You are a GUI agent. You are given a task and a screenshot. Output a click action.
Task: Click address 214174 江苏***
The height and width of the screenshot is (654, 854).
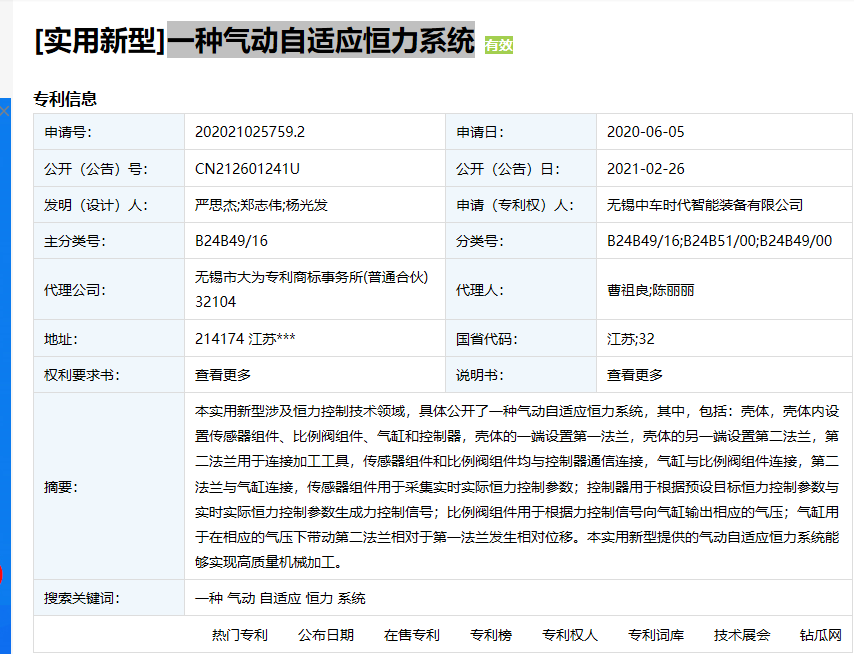point(245,339)
